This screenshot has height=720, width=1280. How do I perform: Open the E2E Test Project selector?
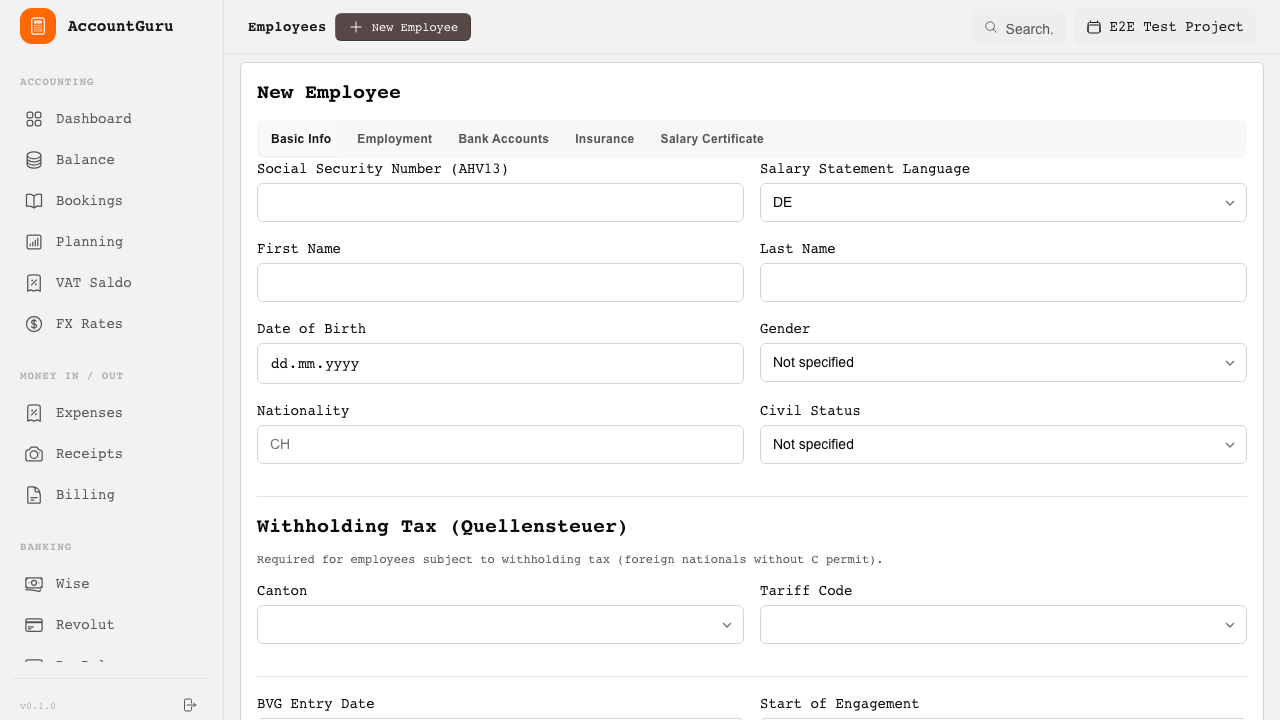point(1165,27)
